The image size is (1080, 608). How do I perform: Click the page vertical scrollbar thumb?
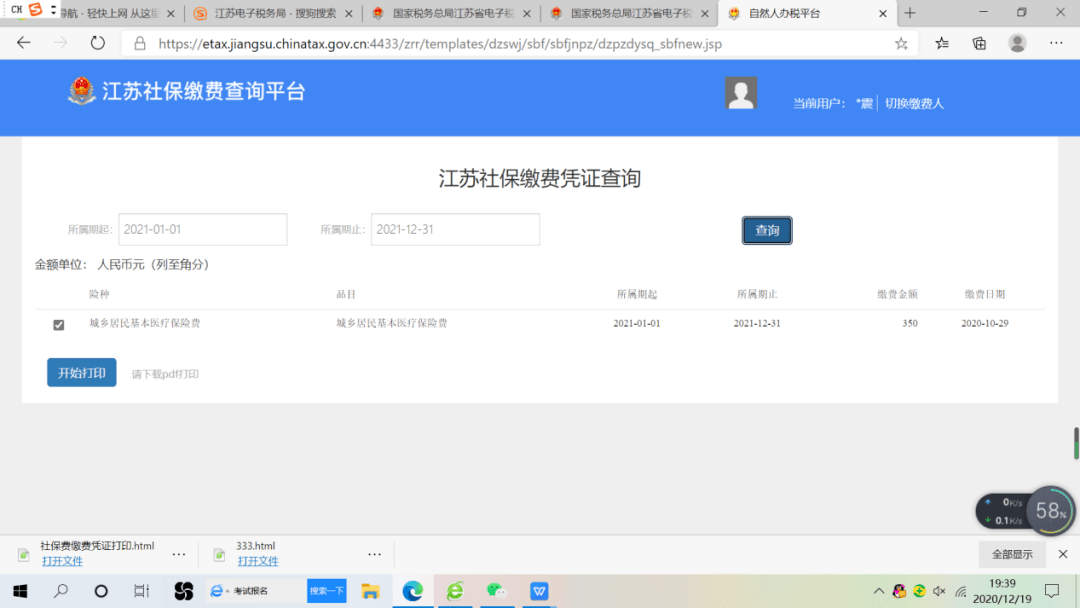(1076, 443)
